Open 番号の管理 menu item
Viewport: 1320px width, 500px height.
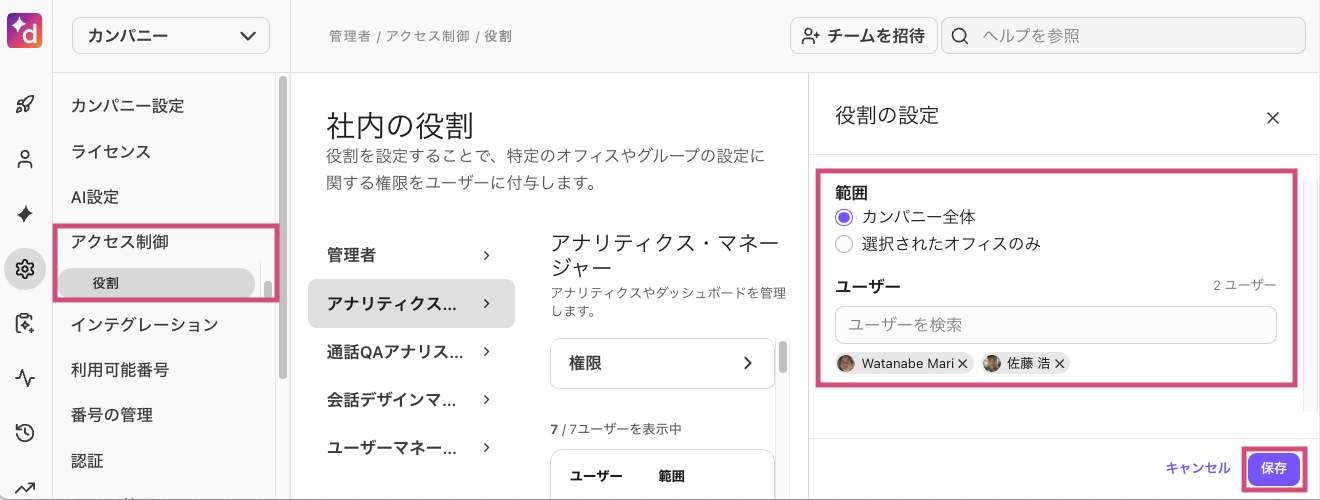pos(112,415)
